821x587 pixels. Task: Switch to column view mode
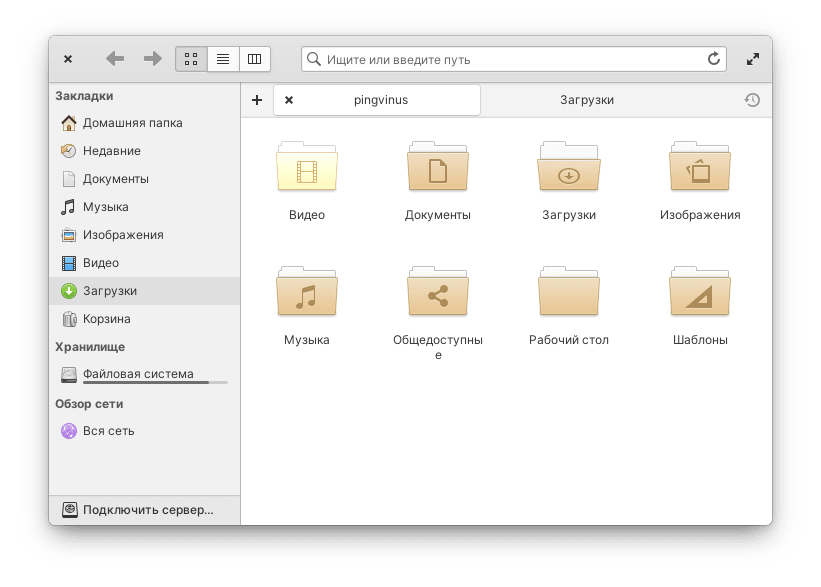(x=254, y=59)
